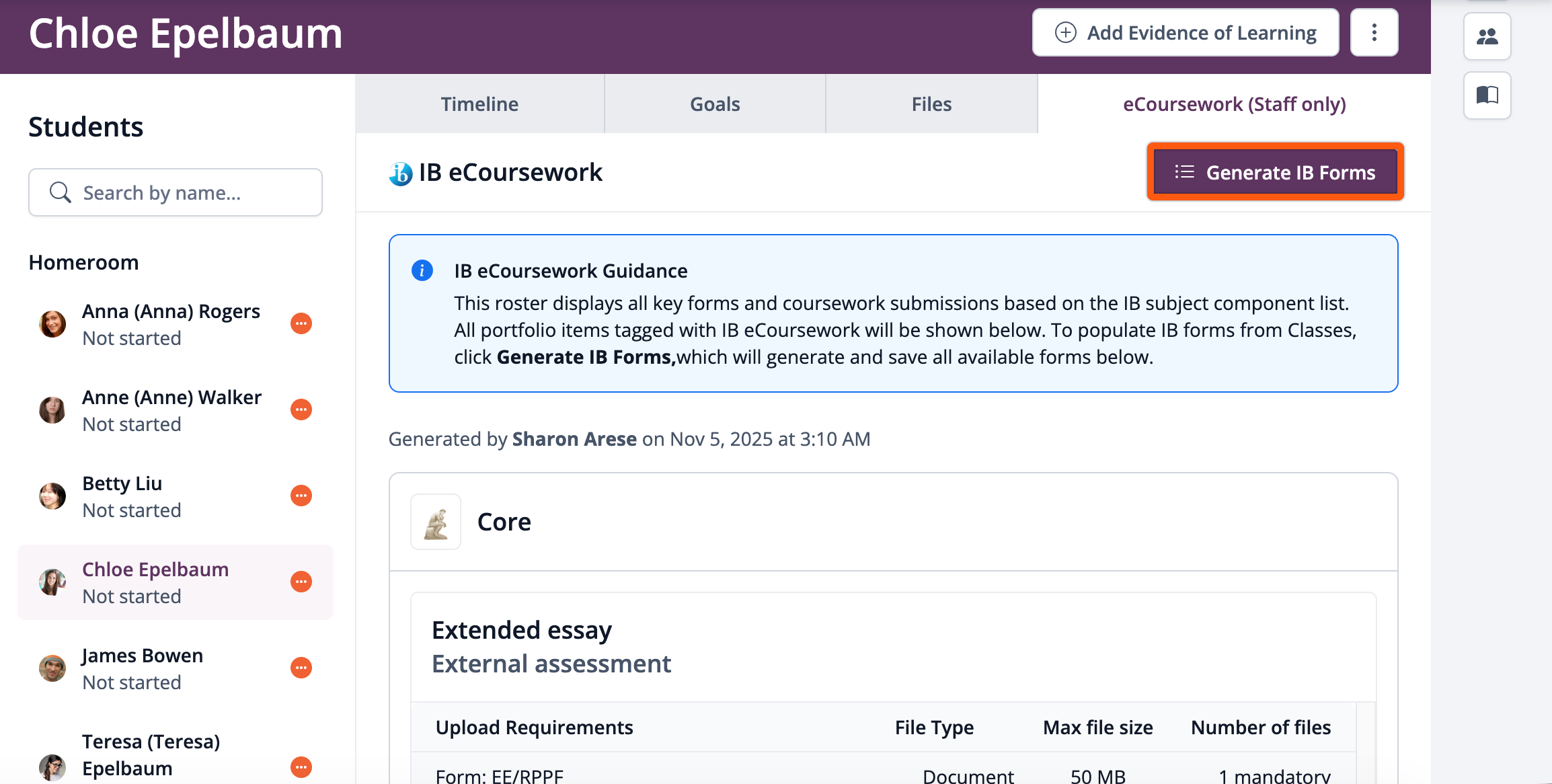Click the Core thinker statue icon
Screen dimensions: 1552x784
436,522
